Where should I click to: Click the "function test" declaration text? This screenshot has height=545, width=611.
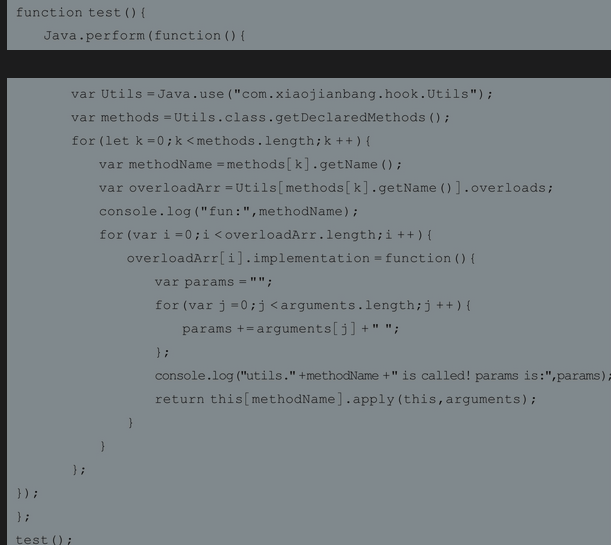64,12
